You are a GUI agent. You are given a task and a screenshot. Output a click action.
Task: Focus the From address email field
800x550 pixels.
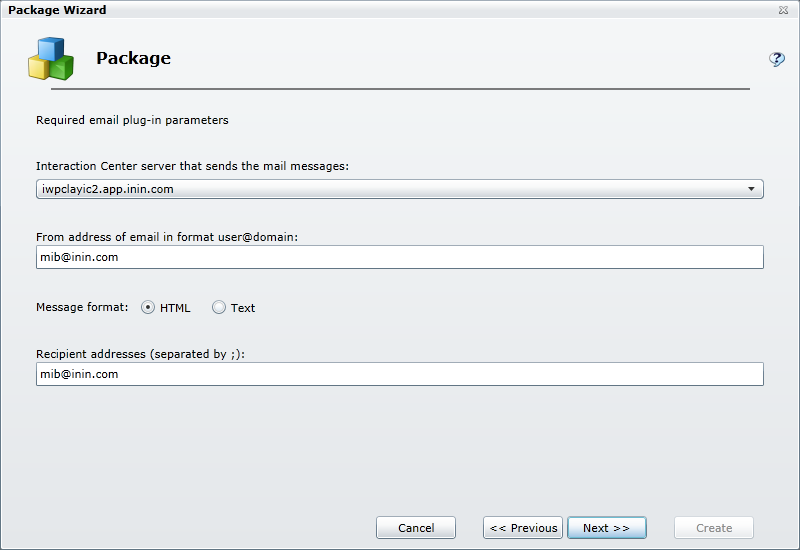pos(400,257)
